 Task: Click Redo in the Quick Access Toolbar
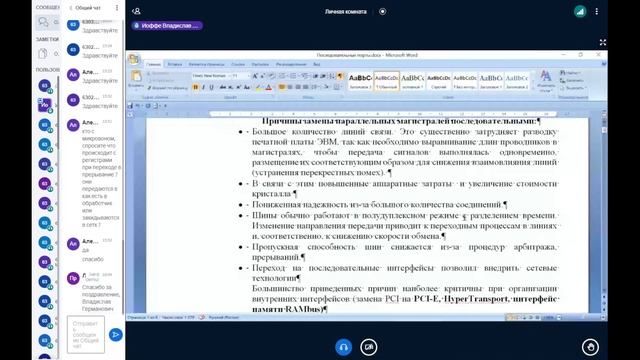tap(148, 105)
